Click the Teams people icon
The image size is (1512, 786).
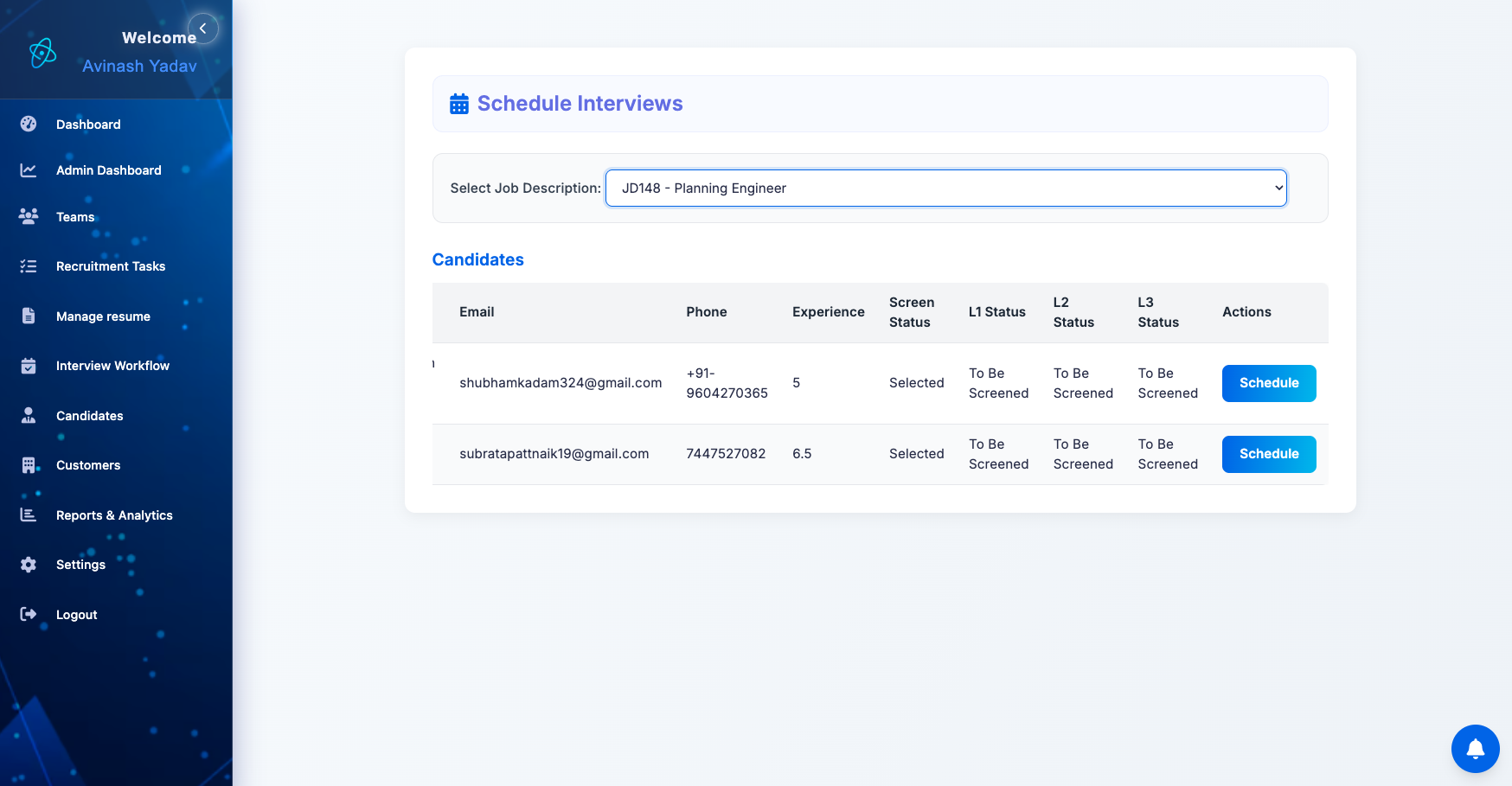coord(29,216)
